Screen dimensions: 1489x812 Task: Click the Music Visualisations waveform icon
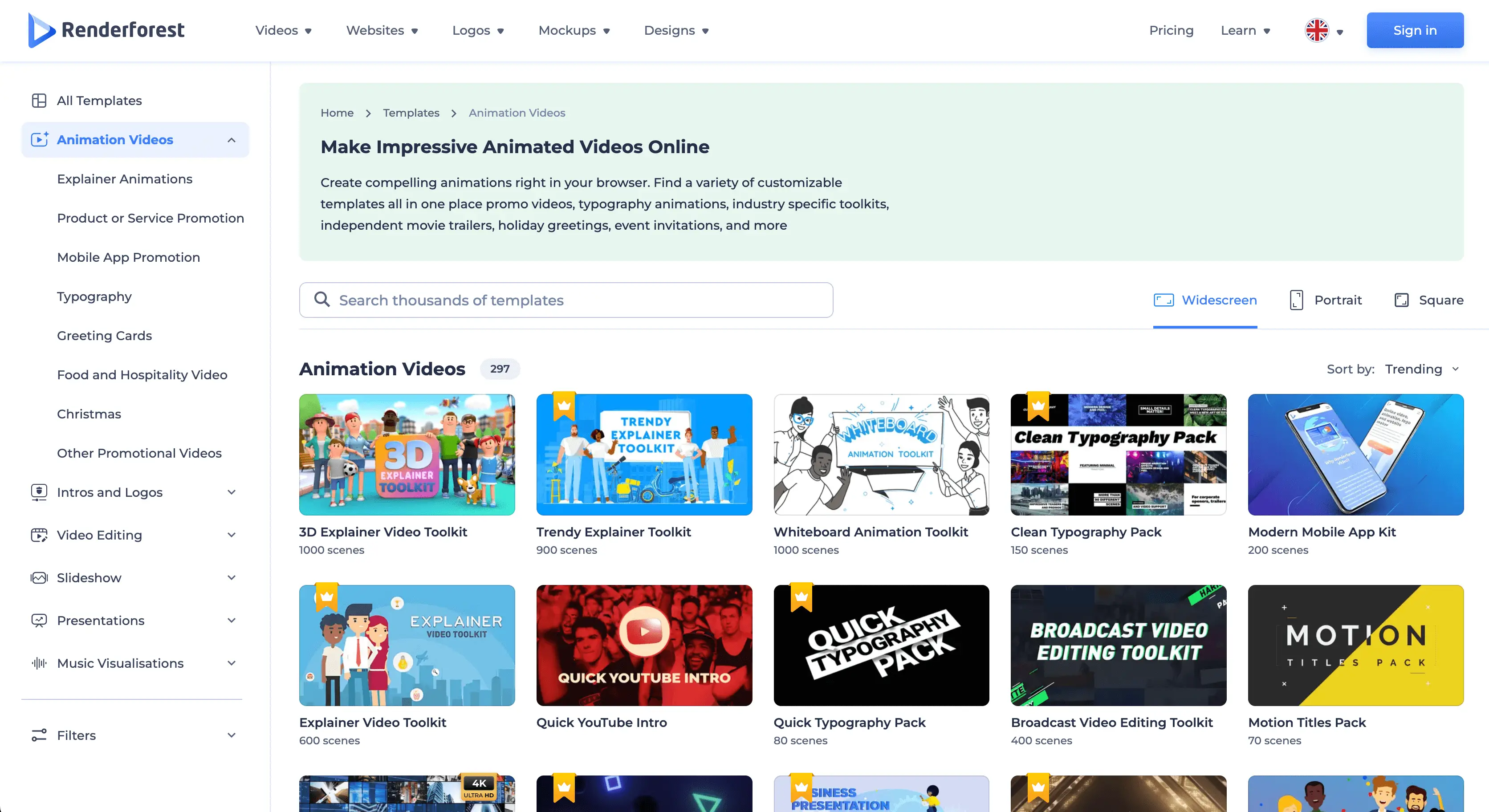pos(39,663)
